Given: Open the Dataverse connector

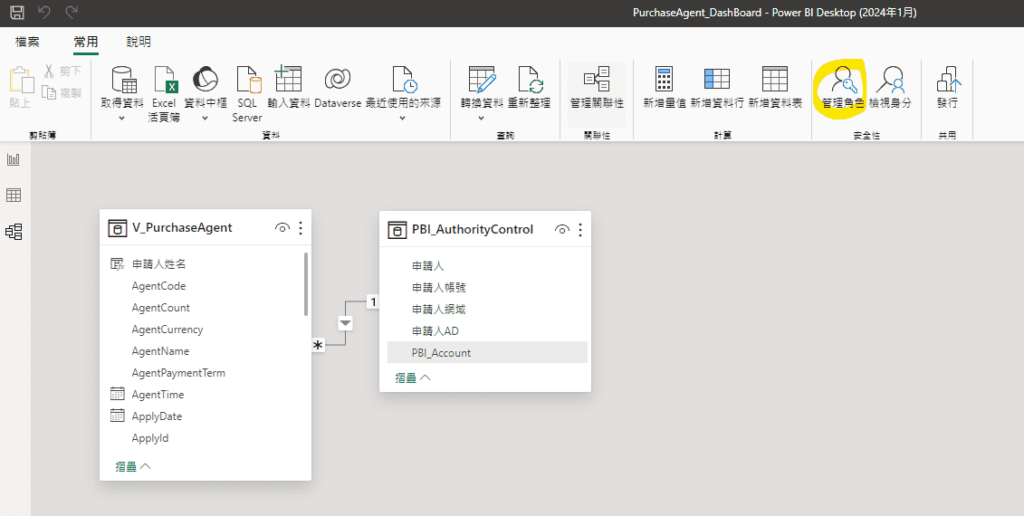Looking at the screenshot, I should click(338, 87).
